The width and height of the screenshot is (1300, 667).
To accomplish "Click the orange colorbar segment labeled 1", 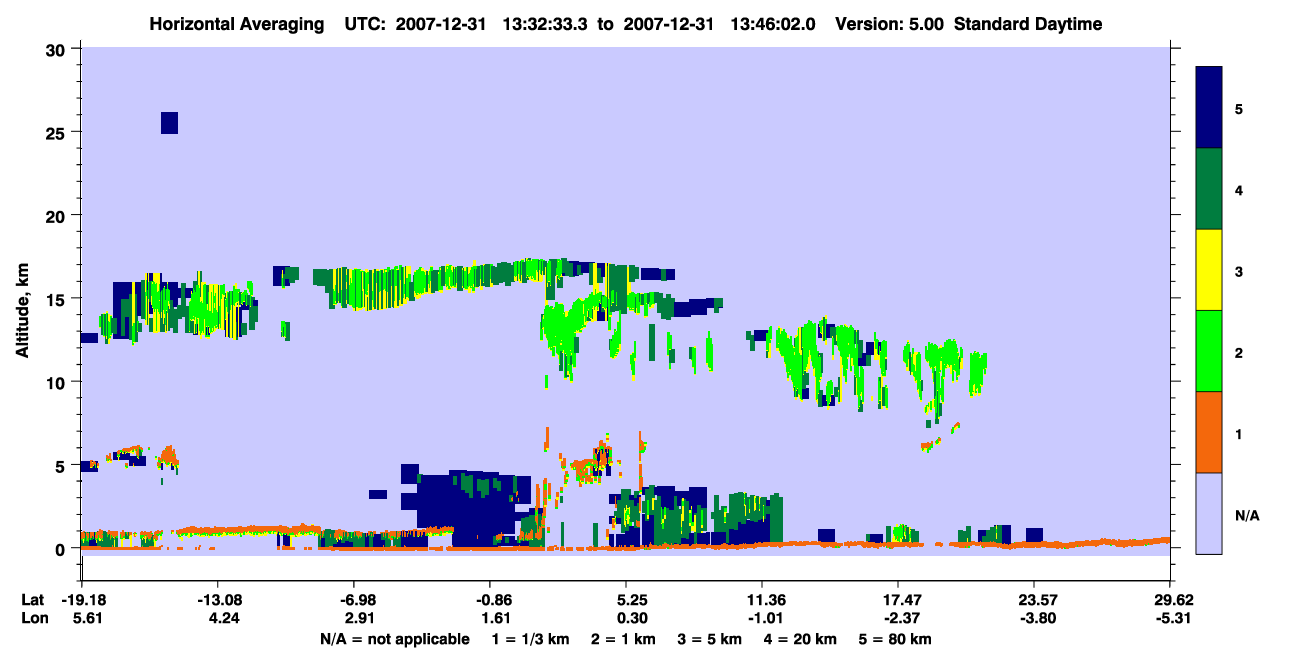I will click(x=1209, y=432).
